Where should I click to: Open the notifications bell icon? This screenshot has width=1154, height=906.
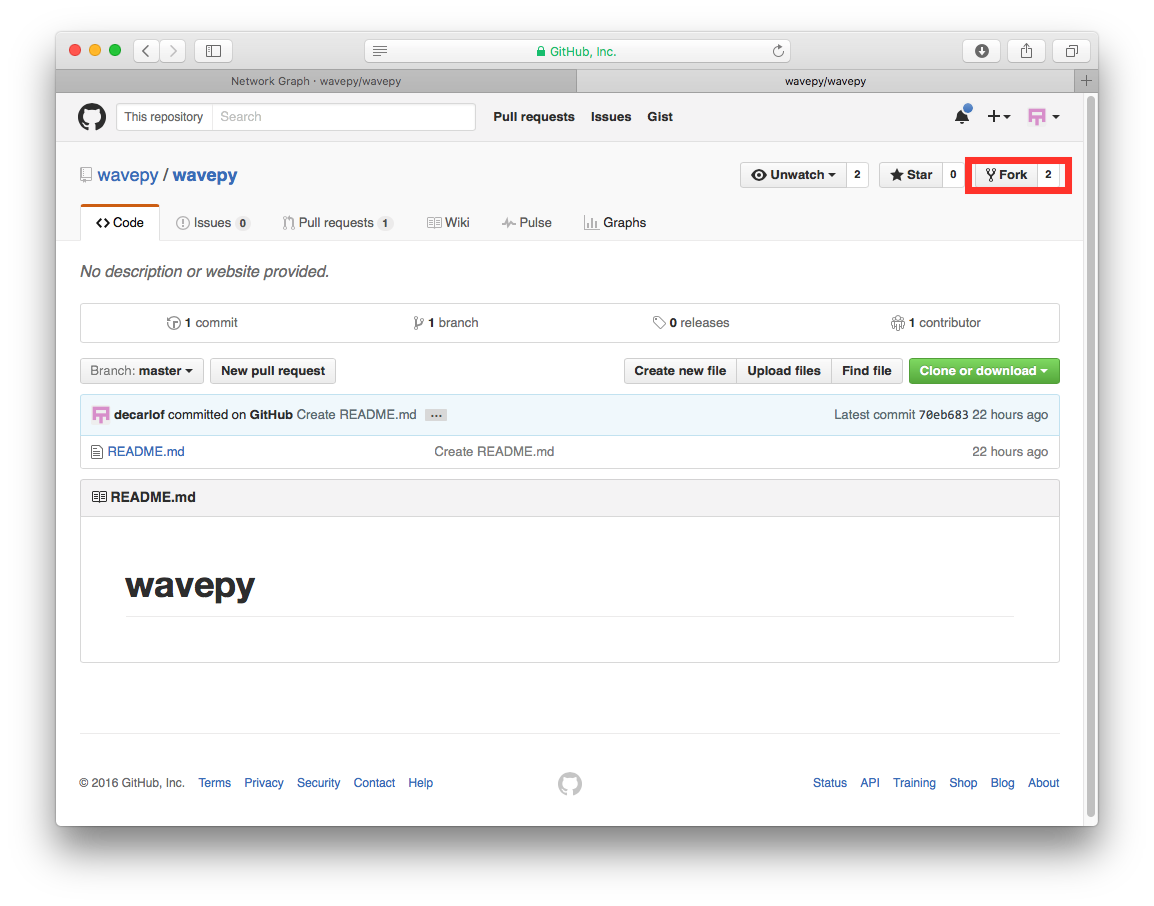pyautogui.click(x=962, y=116)
